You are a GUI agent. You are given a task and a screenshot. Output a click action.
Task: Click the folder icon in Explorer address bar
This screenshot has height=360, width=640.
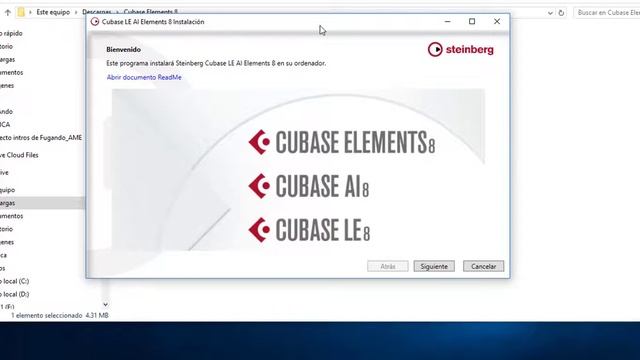[x=21, y=12]
